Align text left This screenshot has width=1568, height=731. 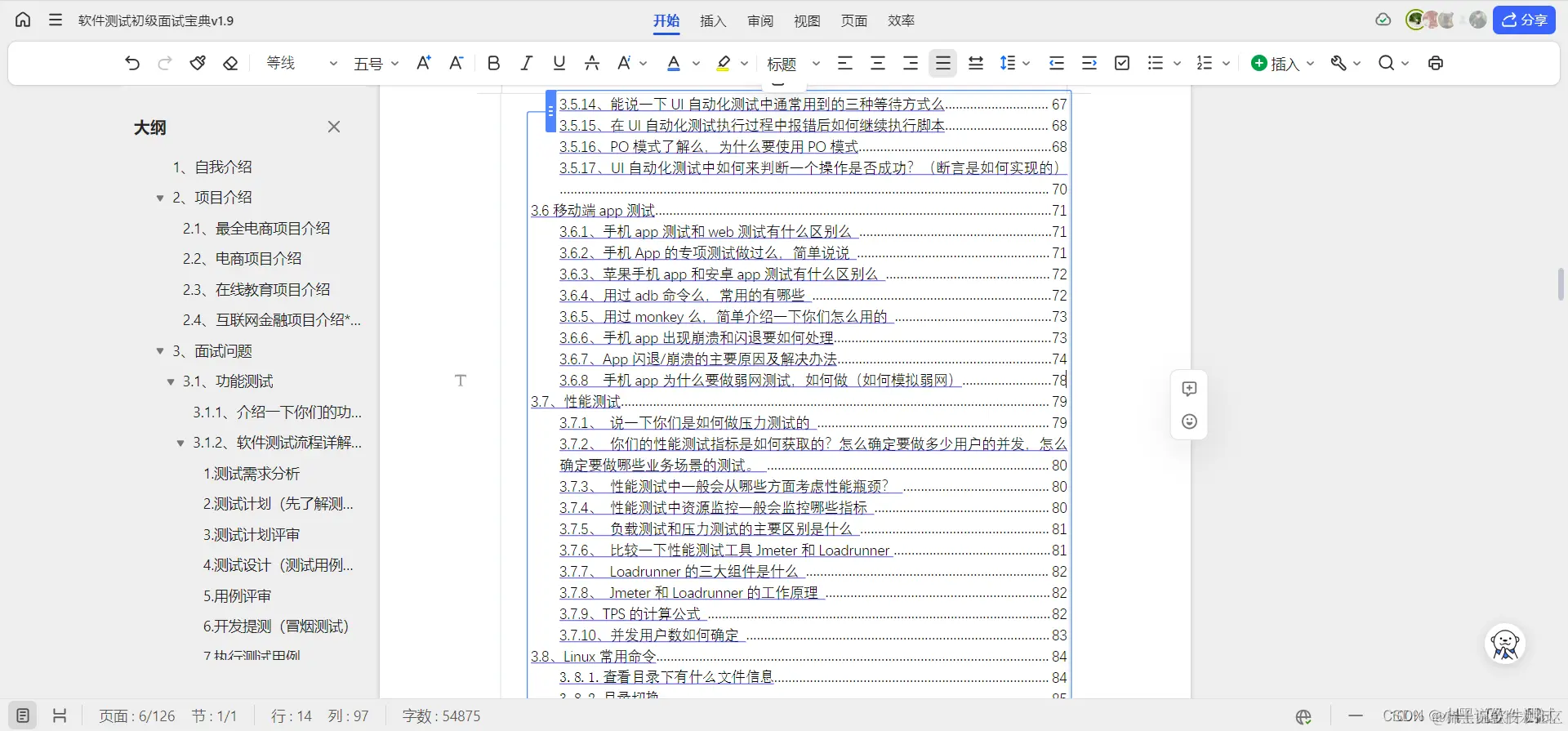[845, 63]
